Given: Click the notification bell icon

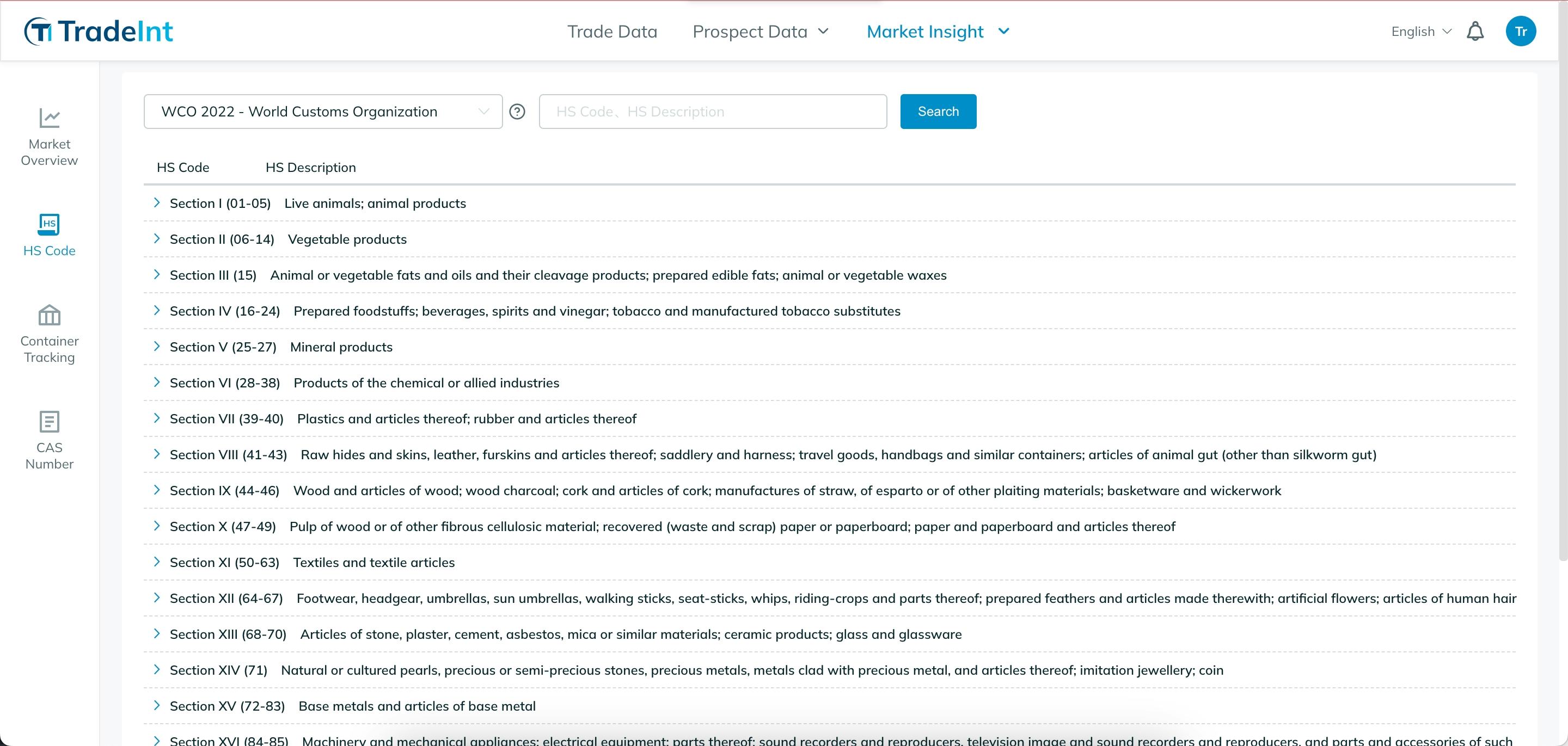Looking at the screenshot, I should tap(1475, 31).
